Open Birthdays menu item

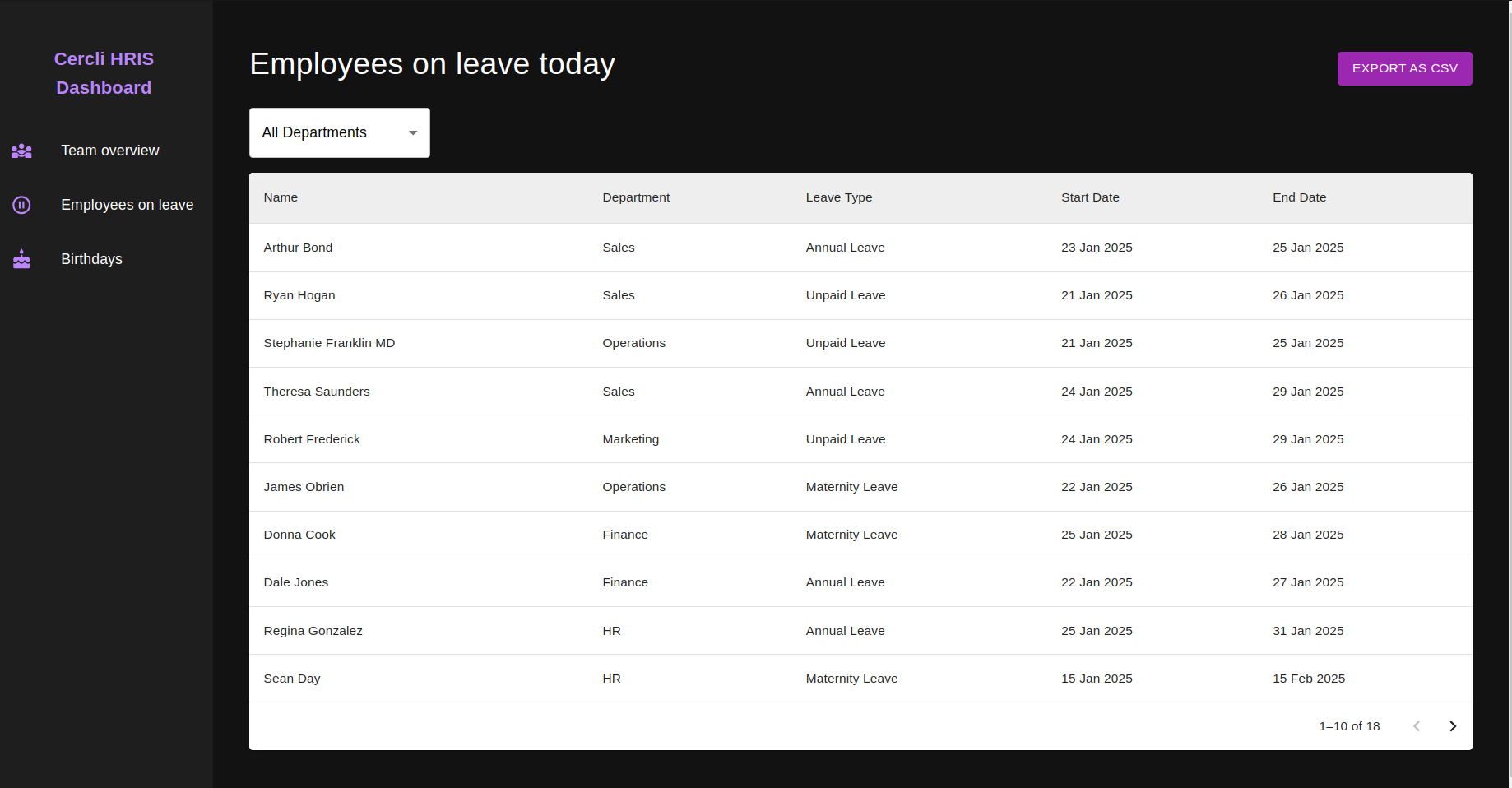(x=107, y=259)
